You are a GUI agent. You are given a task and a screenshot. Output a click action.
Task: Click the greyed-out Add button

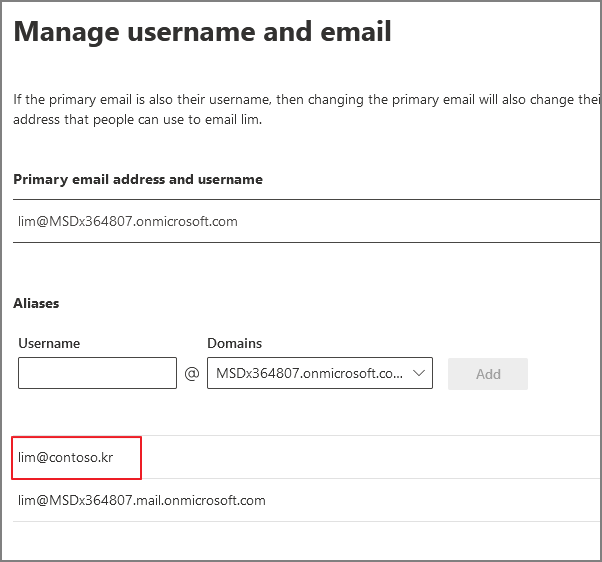488,374
